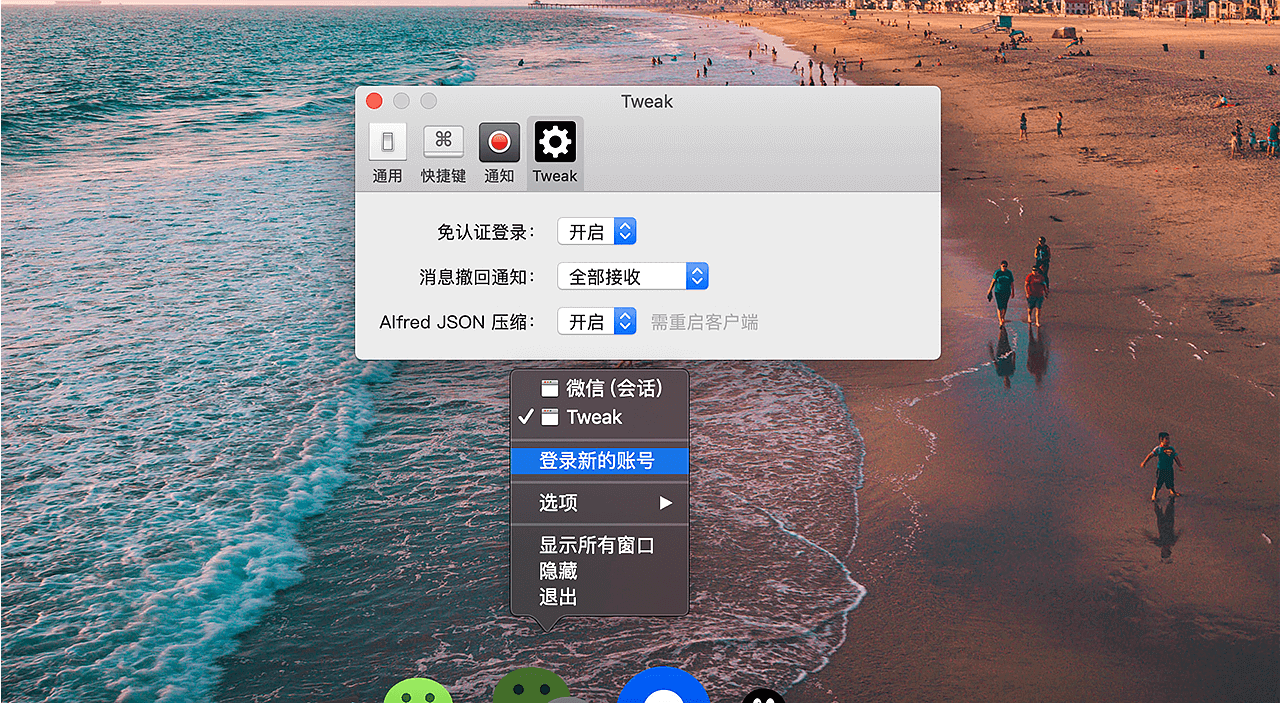Click the black dock icon at right
This screenshot has width=1280, height=703.
click(763, 696)
